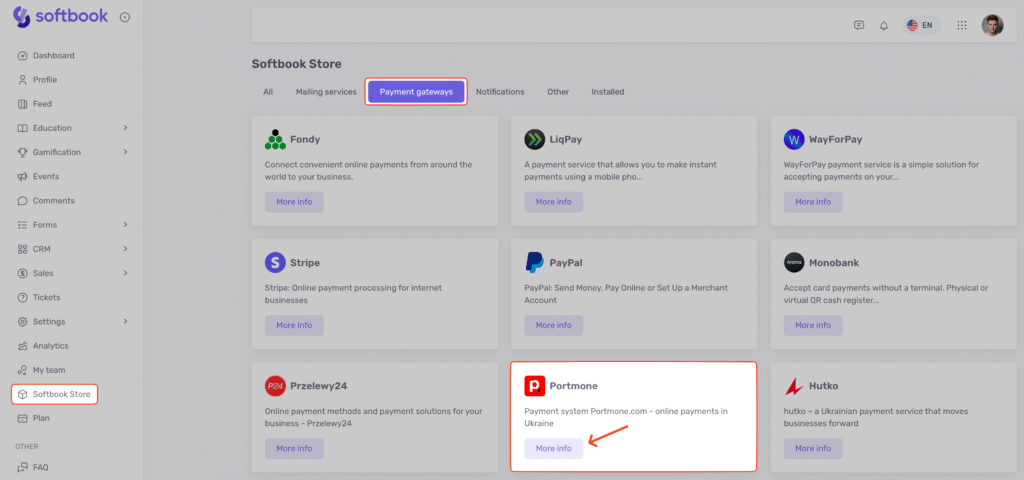This screenshot has height=480, width=1024.
Task: Open the apps grid icon in header
Action: pyautogui.click(x=961, y=25)
